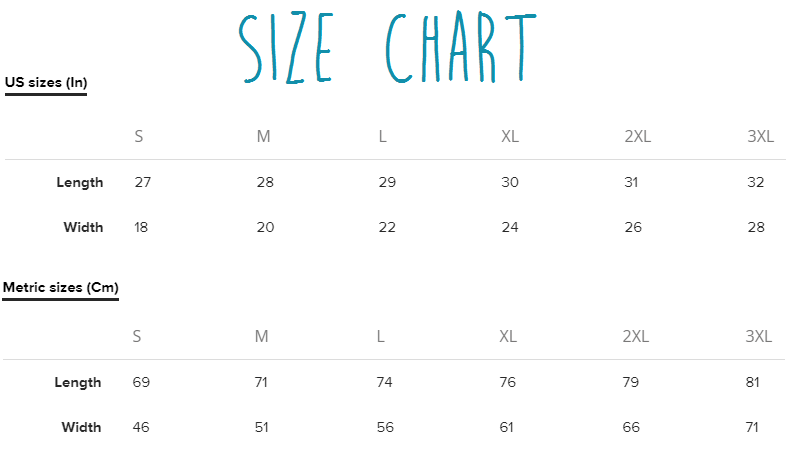The image size is (788, 460).
Task: Click the US length value 32
Action: pyautogui.click(x=756, y=182)
